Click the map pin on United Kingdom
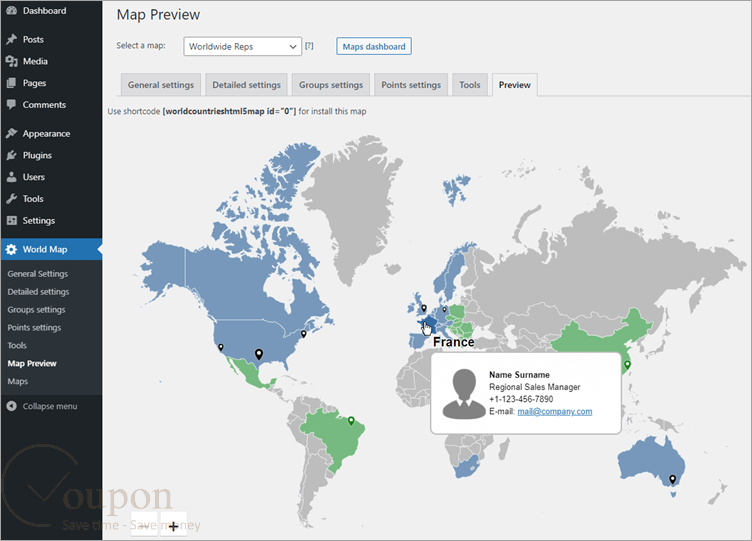 (x=424, y=308)
